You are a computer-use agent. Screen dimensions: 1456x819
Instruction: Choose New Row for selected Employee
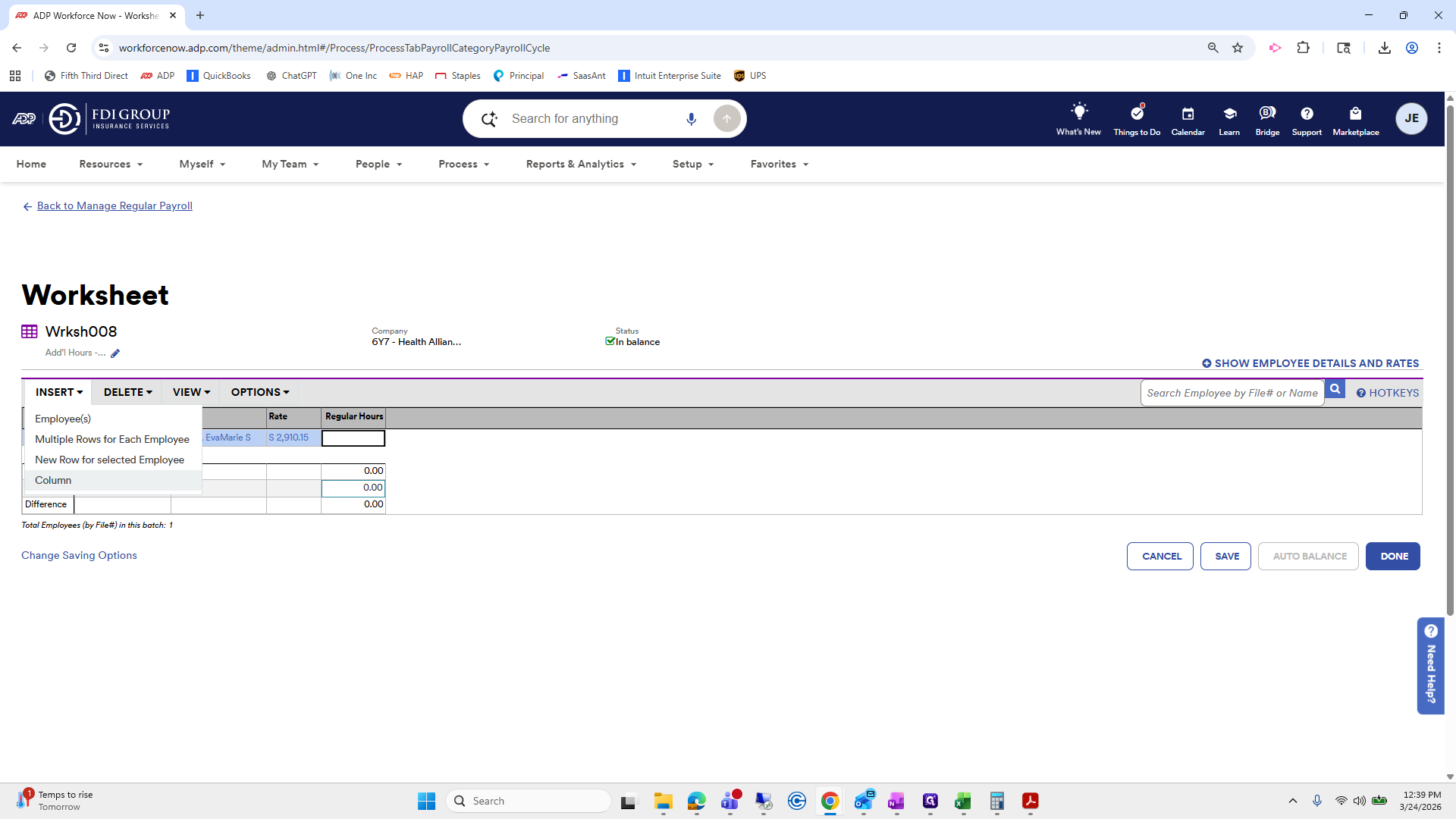coord(109,460)
